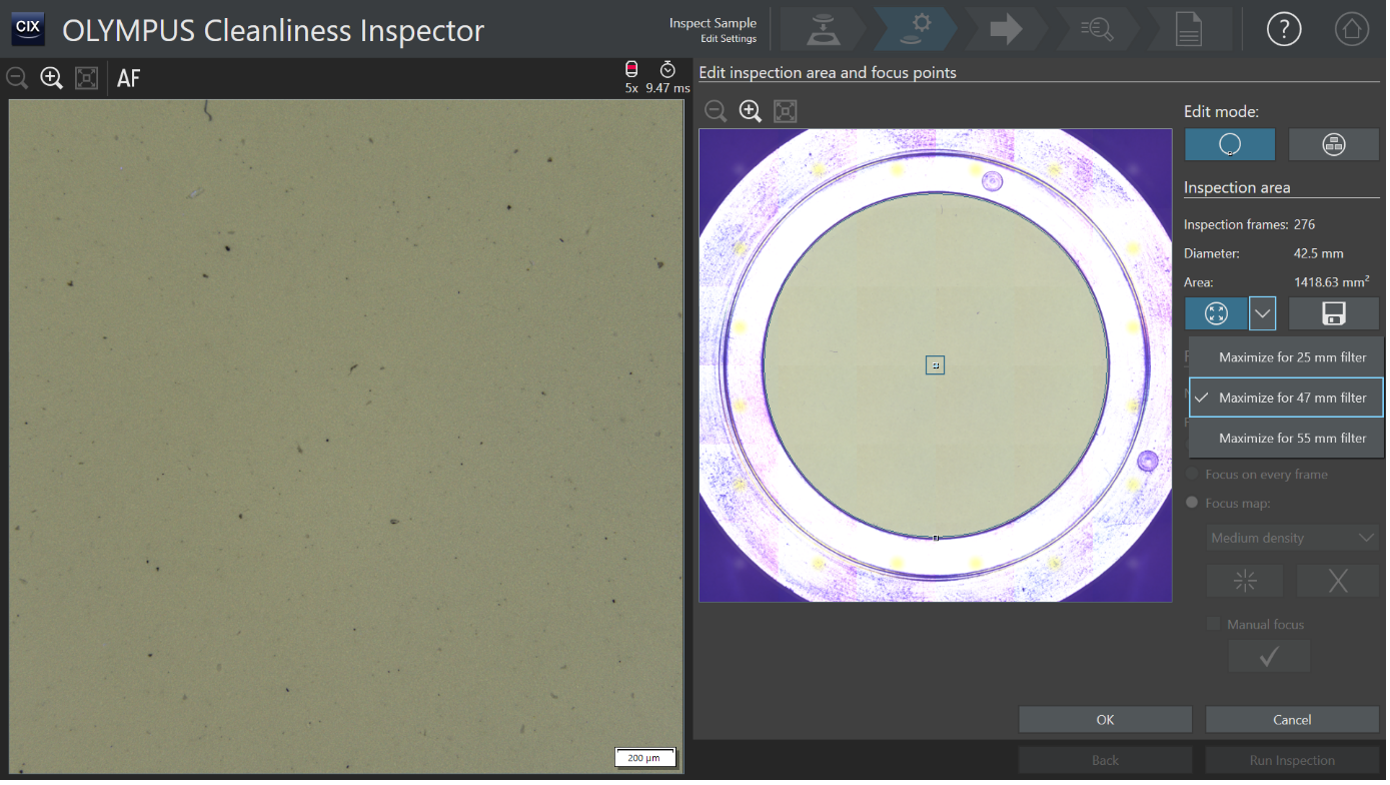Select circle edit mode button

(x=1229, y=145)
